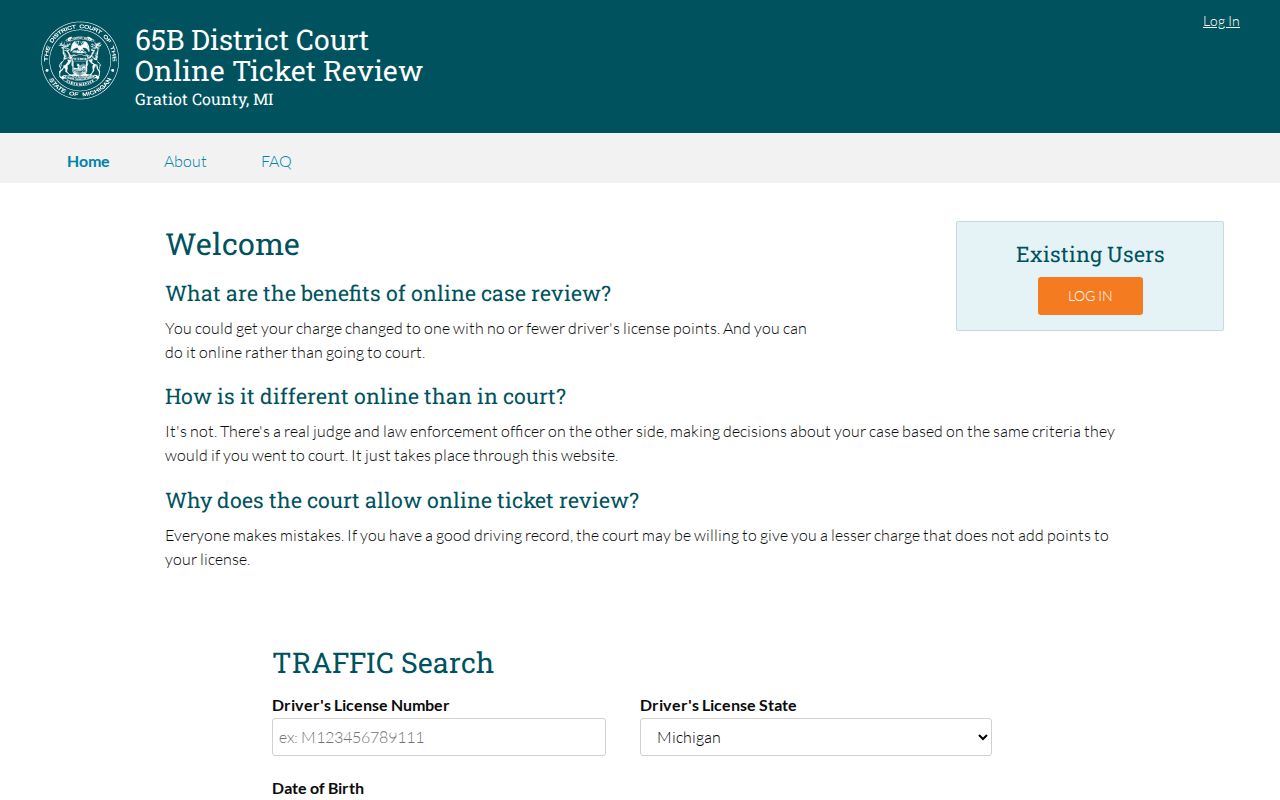This screenshot has height=800, width=1280.
Task: Click the Log In link at top right
Action: pos(1221,21)
